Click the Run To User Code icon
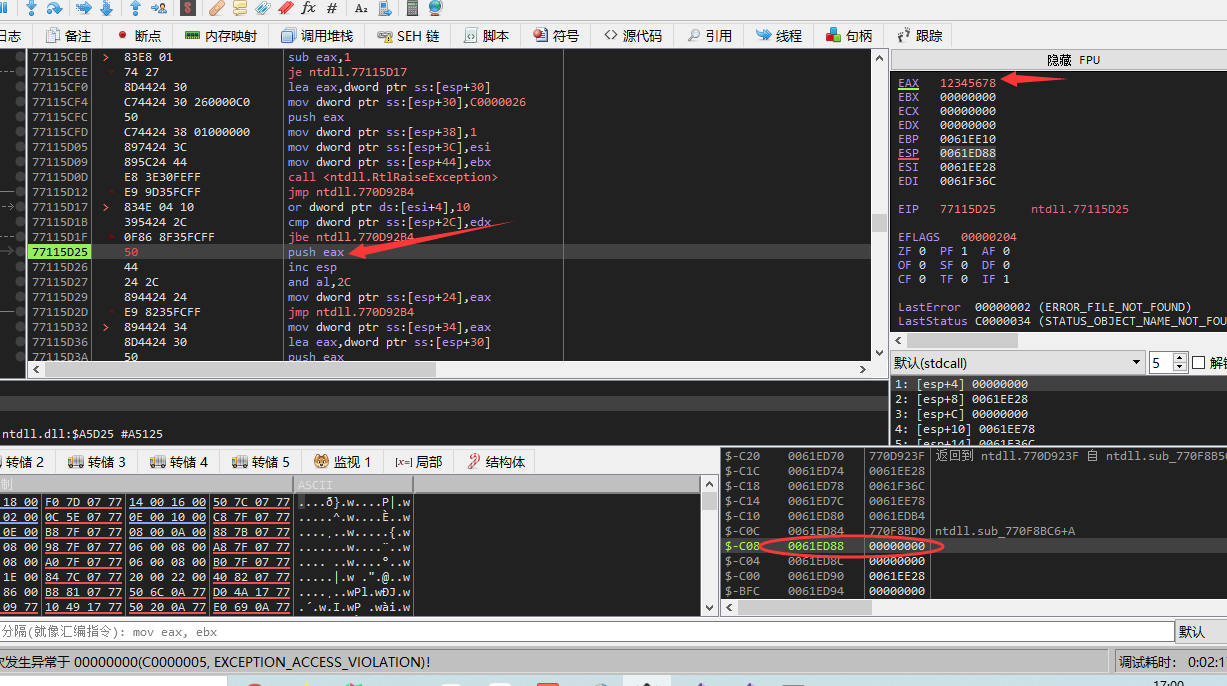Viewport: 1227px width, 686px height. 159,8
